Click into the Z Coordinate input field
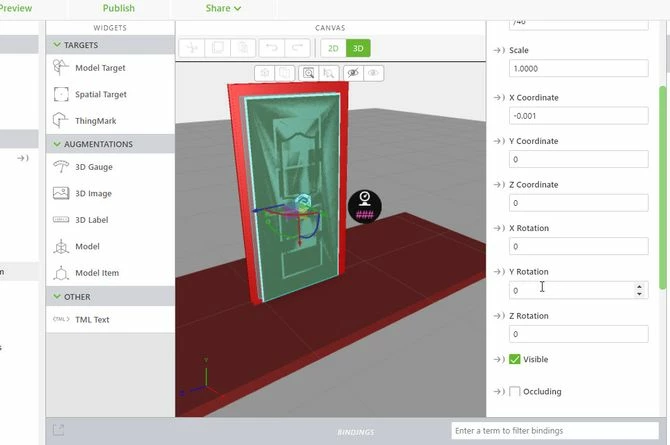 [x=579, y=203]
